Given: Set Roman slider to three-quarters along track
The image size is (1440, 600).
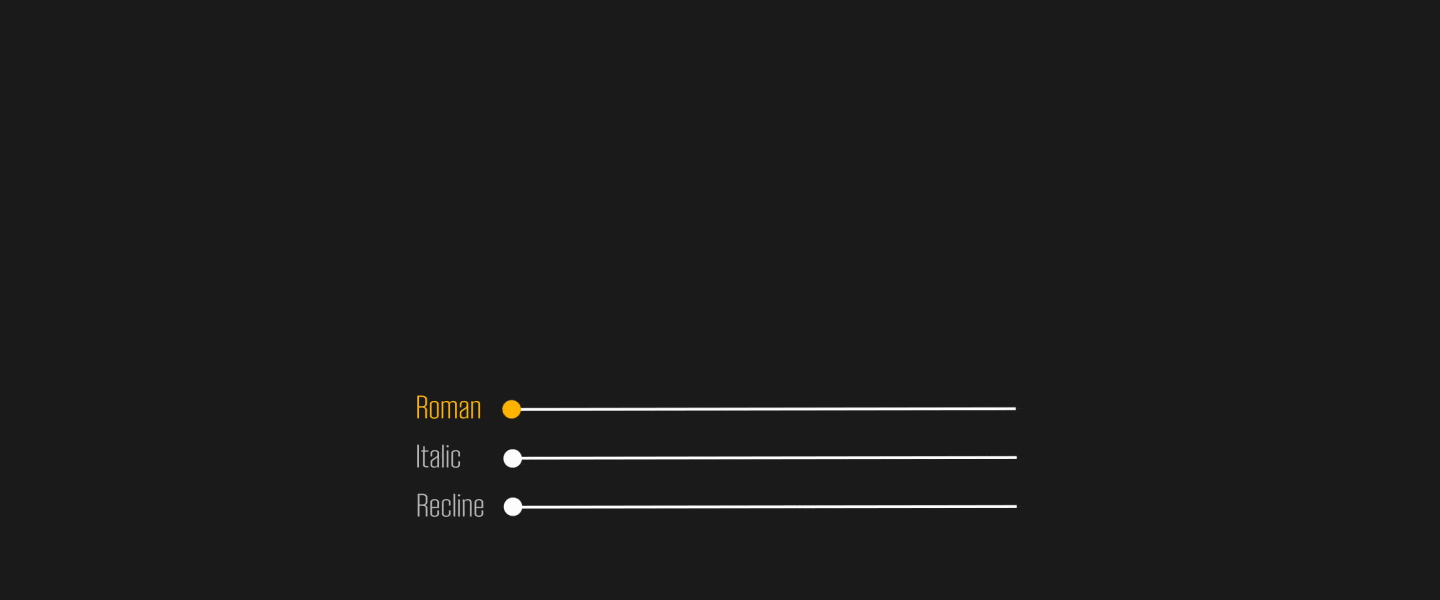Looking at the screenshot, I should [889, 409].
